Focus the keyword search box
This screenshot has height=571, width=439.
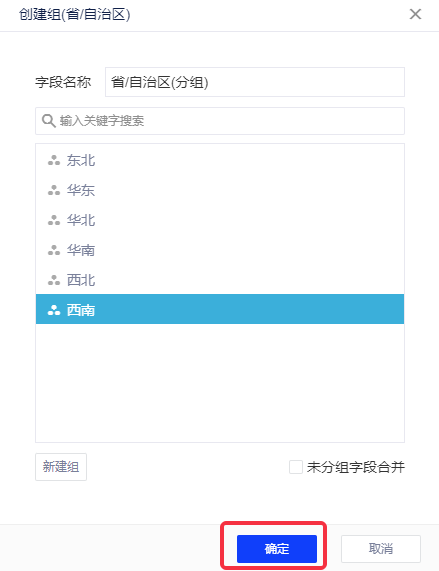[x=220, y=121]
